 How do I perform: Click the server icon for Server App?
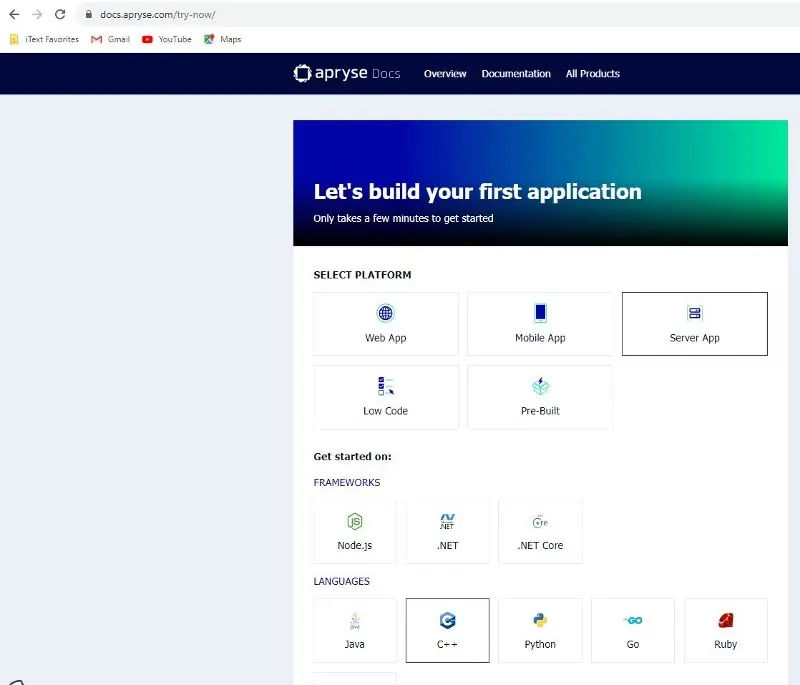coord(694,313)
